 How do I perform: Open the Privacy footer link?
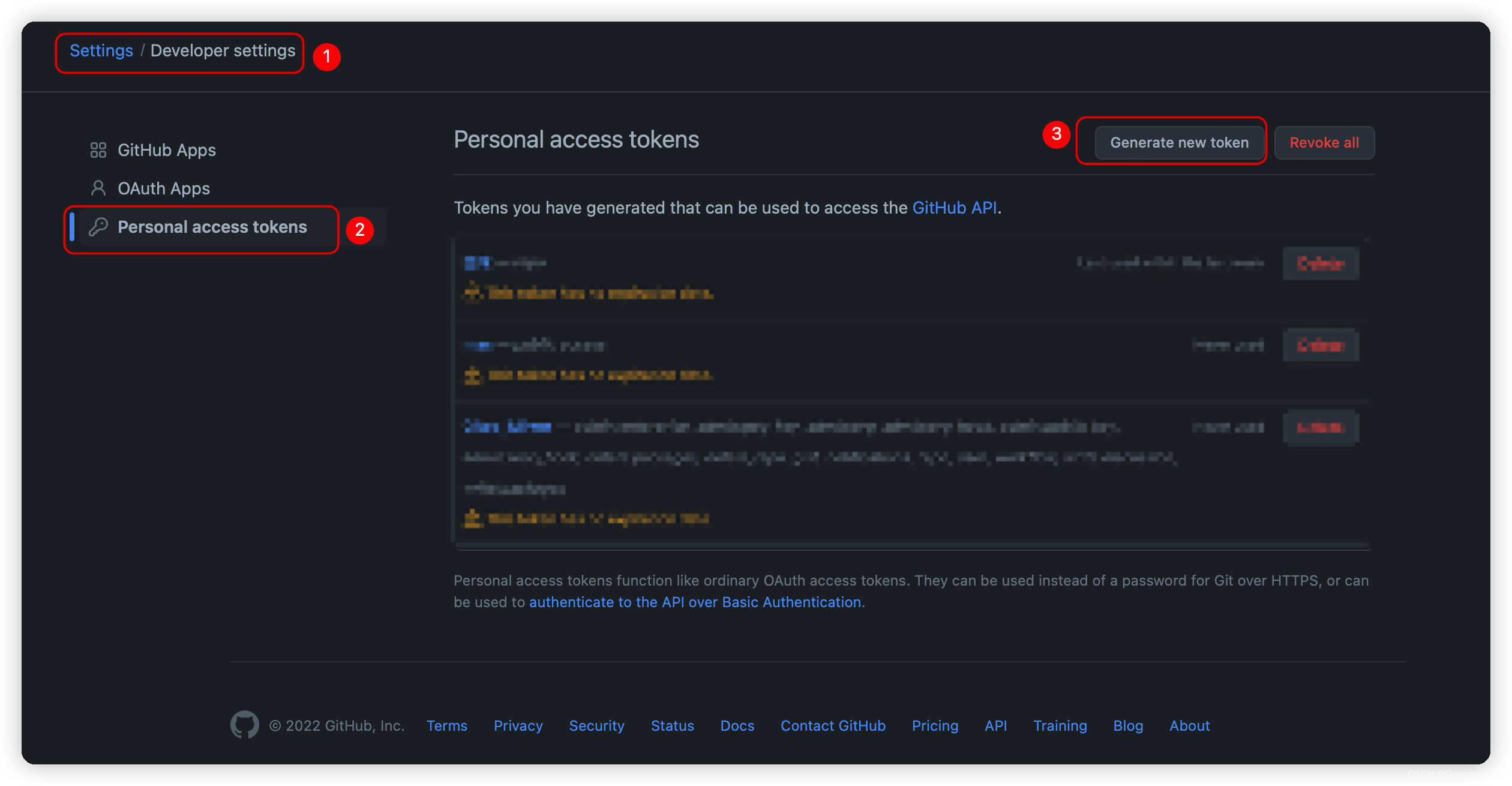point(518,725)
